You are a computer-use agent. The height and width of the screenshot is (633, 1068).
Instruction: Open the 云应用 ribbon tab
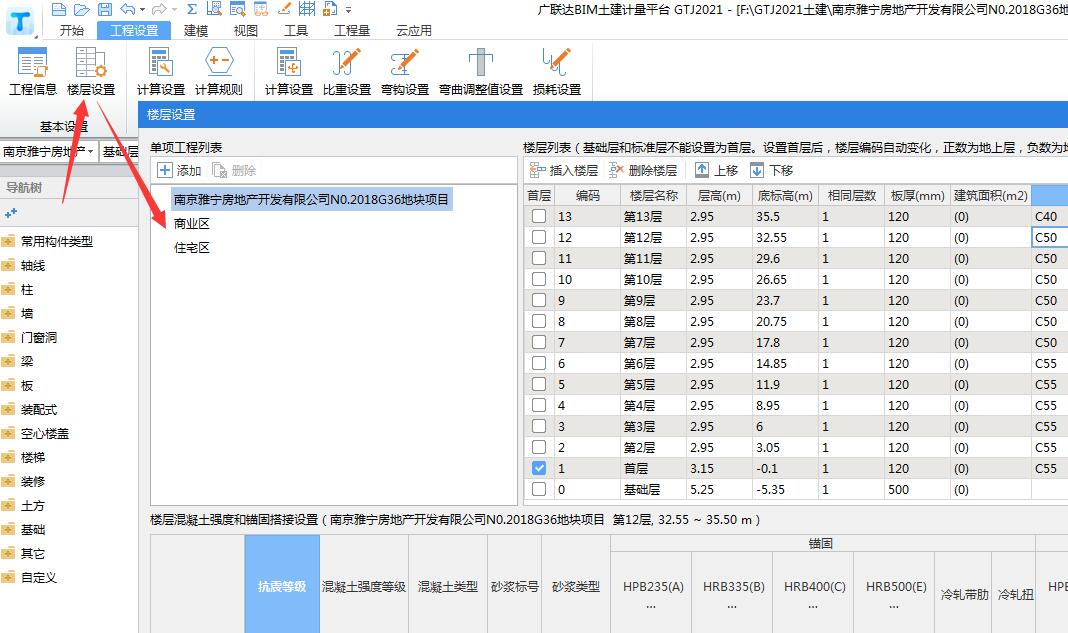pyautogui.click(x=413, y=30)
